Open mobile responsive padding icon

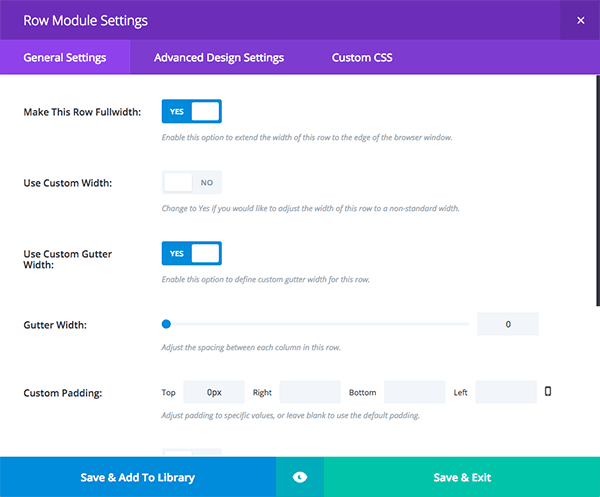[548, 391]
